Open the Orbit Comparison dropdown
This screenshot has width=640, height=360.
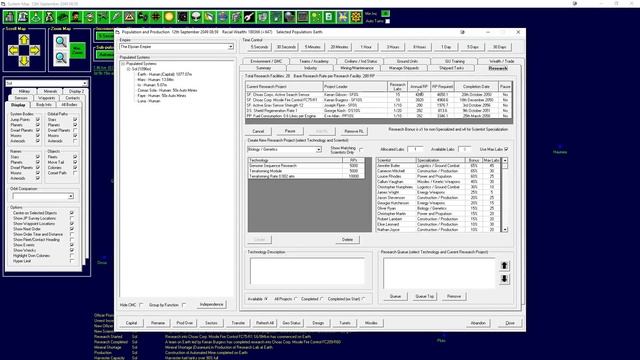(71, 196)
